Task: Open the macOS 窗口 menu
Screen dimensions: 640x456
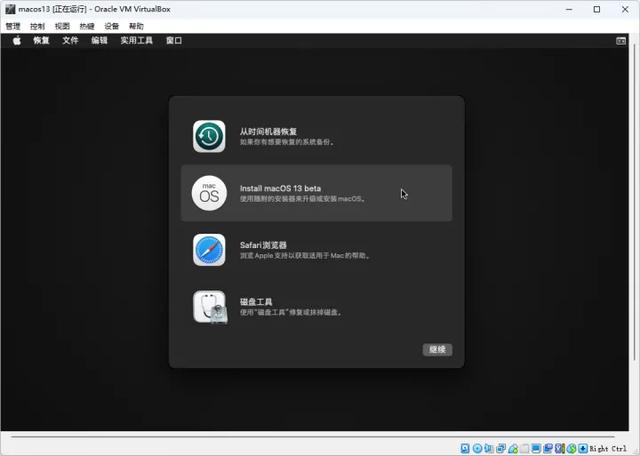Action: click(x=174, y=40)
